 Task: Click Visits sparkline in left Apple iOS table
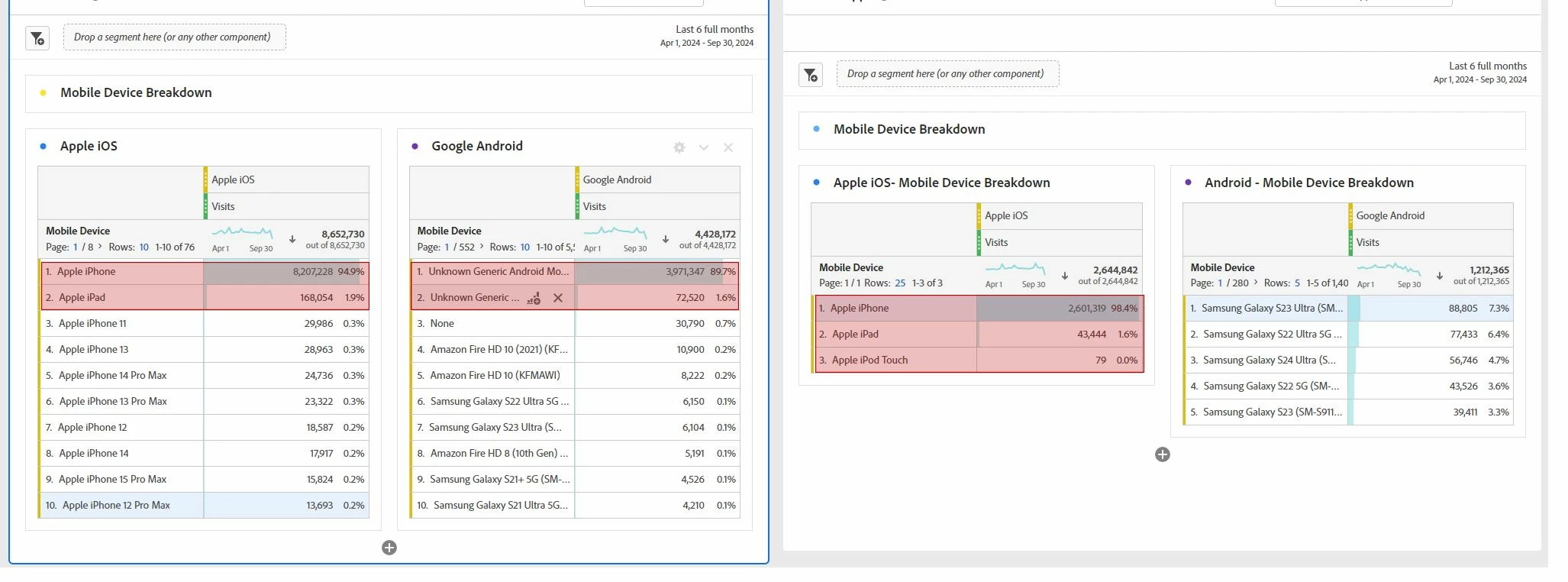tap(242, 231)
